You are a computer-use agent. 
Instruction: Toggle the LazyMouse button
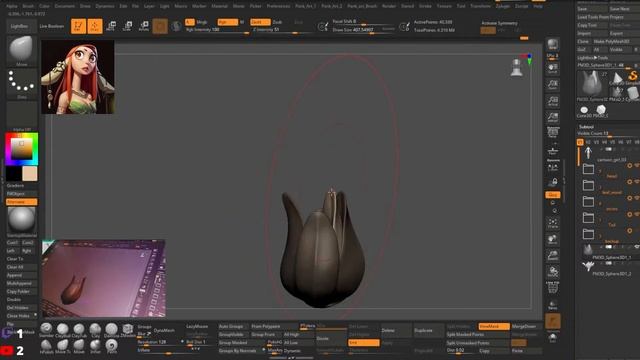(x=197, y=327)
